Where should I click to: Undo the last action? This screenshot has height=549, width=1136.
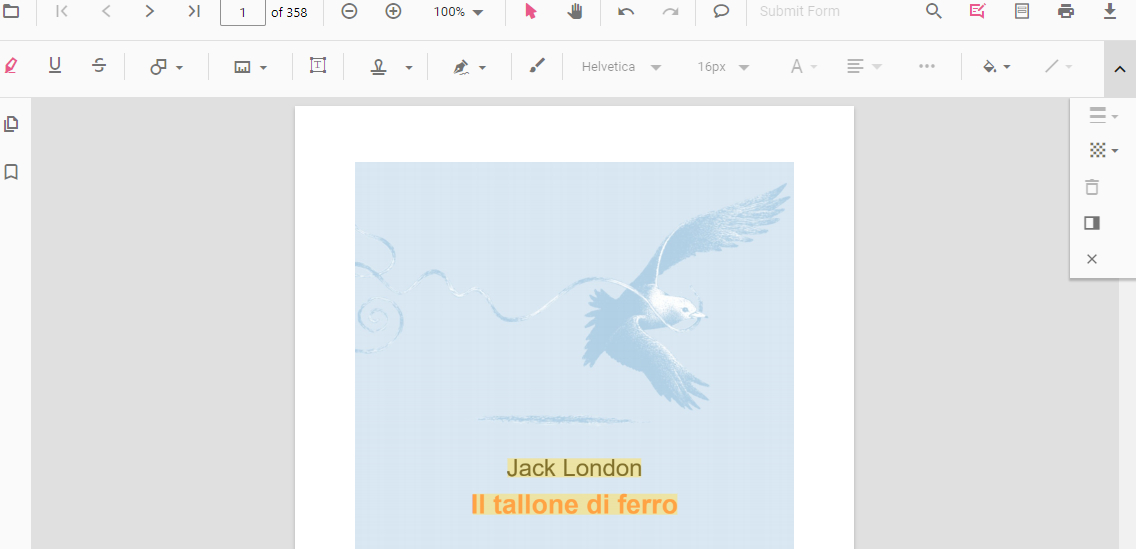[627, 12]
